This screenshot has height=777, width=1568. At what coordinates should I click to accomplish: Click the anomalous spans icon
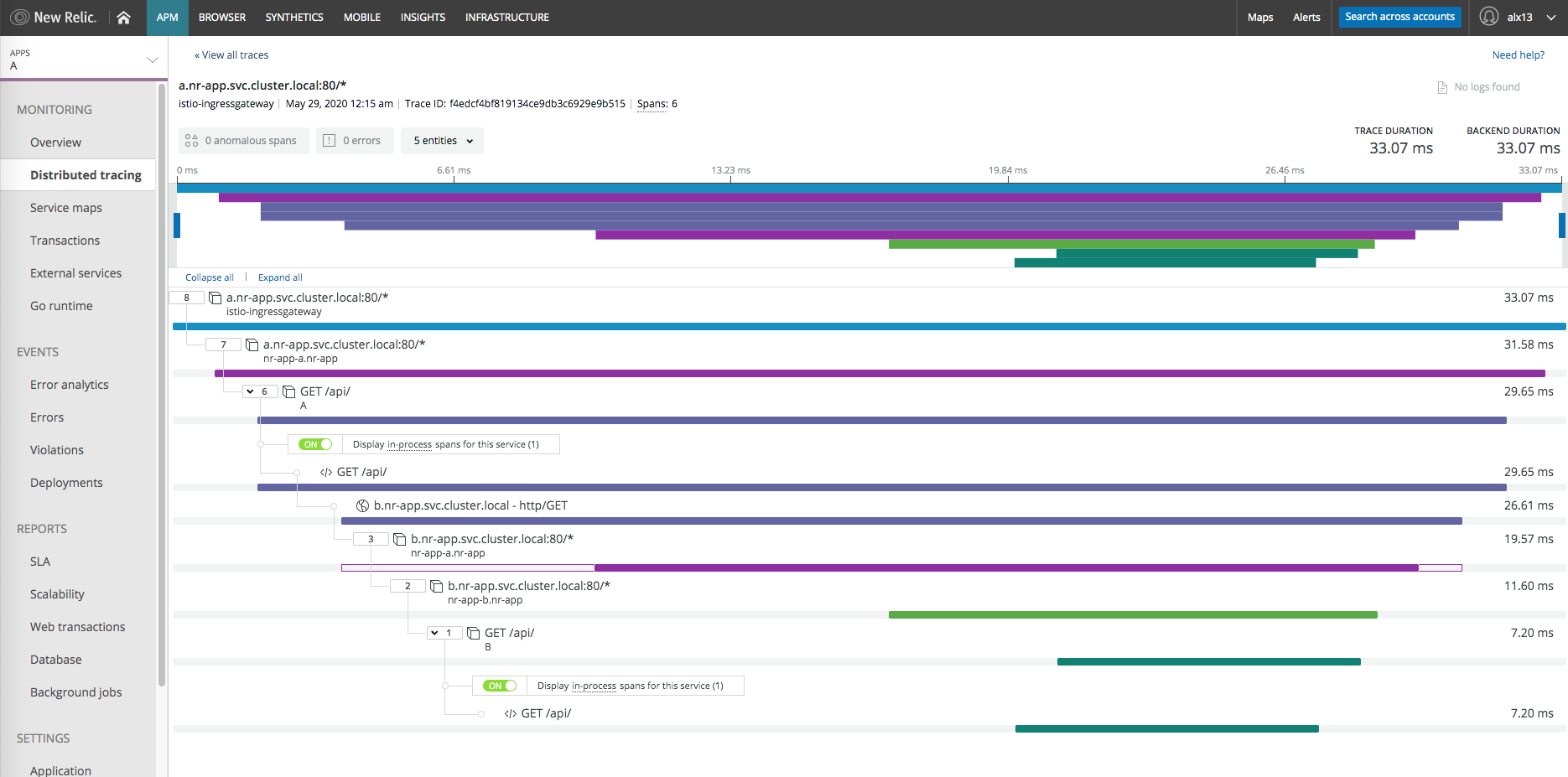(x=192, y=141)
